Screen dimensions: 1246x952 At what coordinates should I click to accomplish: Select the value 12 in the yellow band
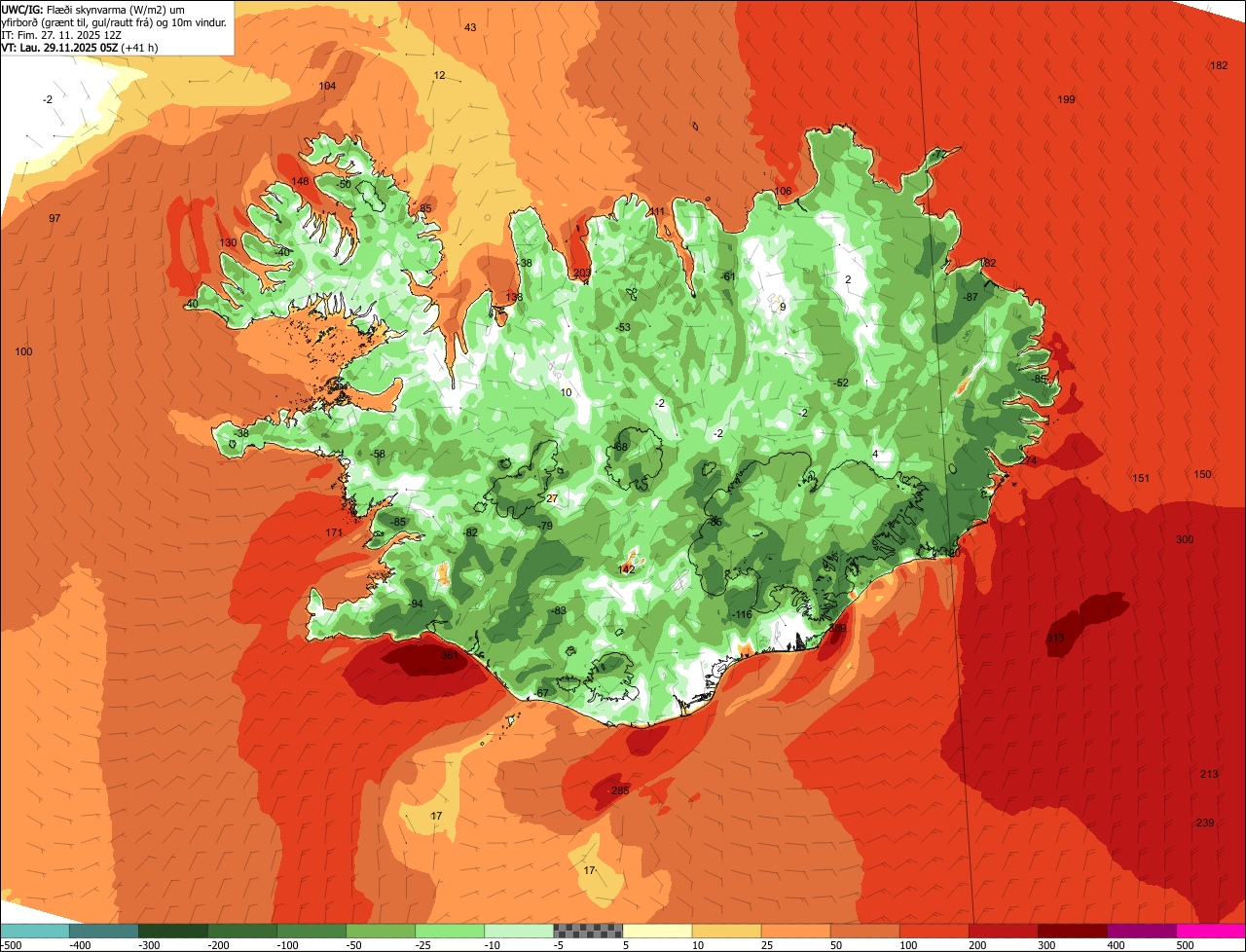[x=439, y=75]
